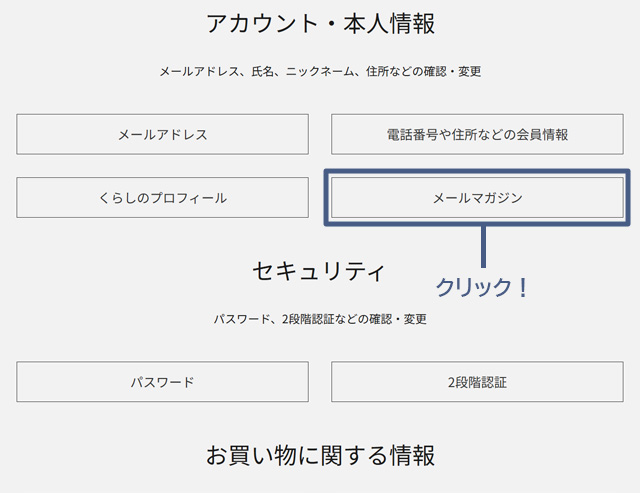Click the 電話番号や住所などの会員情報 button
The image size is (640, 493).
click(x=477, y=134)
